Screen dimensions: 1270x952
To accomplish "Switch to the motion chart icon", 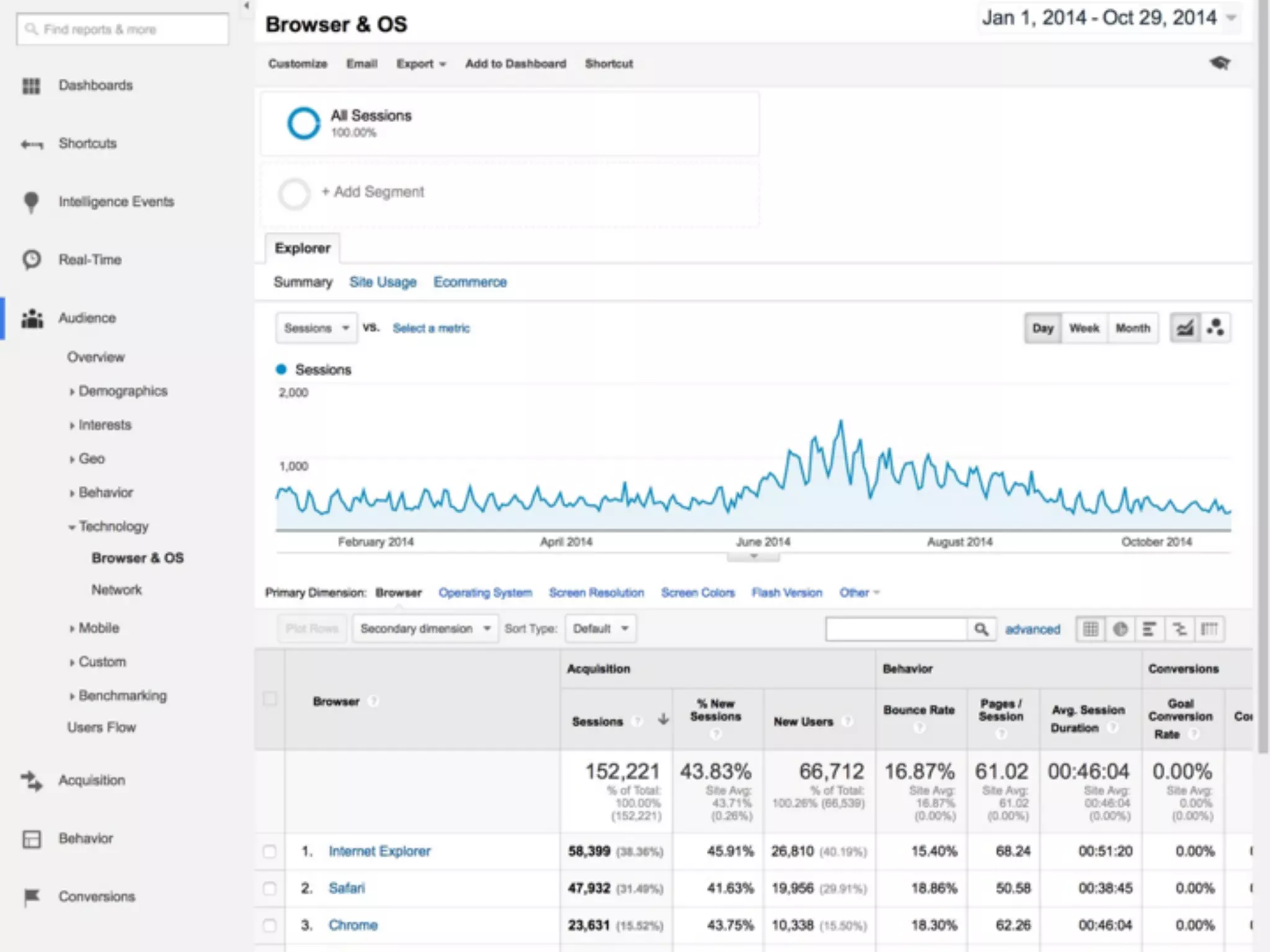I will [x=1215, y=328].
